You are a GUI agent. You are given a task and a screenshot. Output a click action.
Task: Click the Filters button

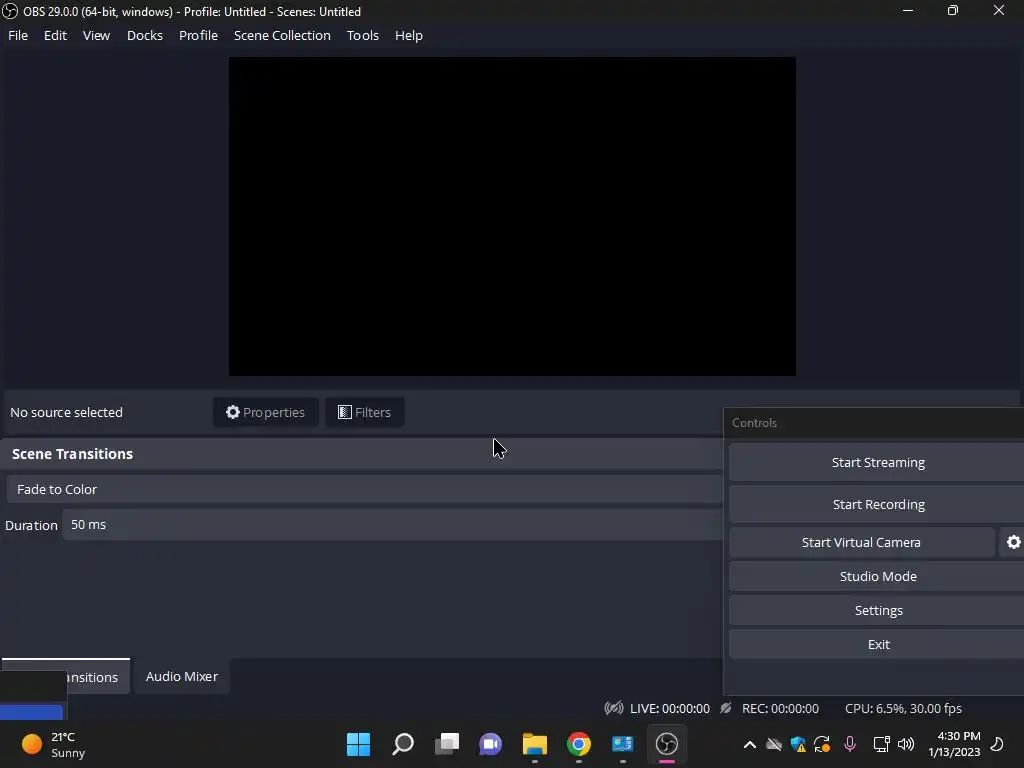[364, 412]
